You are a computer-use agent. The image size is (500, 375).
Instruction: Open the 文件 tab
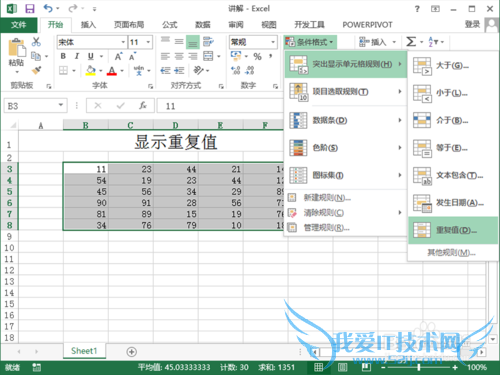pyautogui.click(x=19, y=25)
